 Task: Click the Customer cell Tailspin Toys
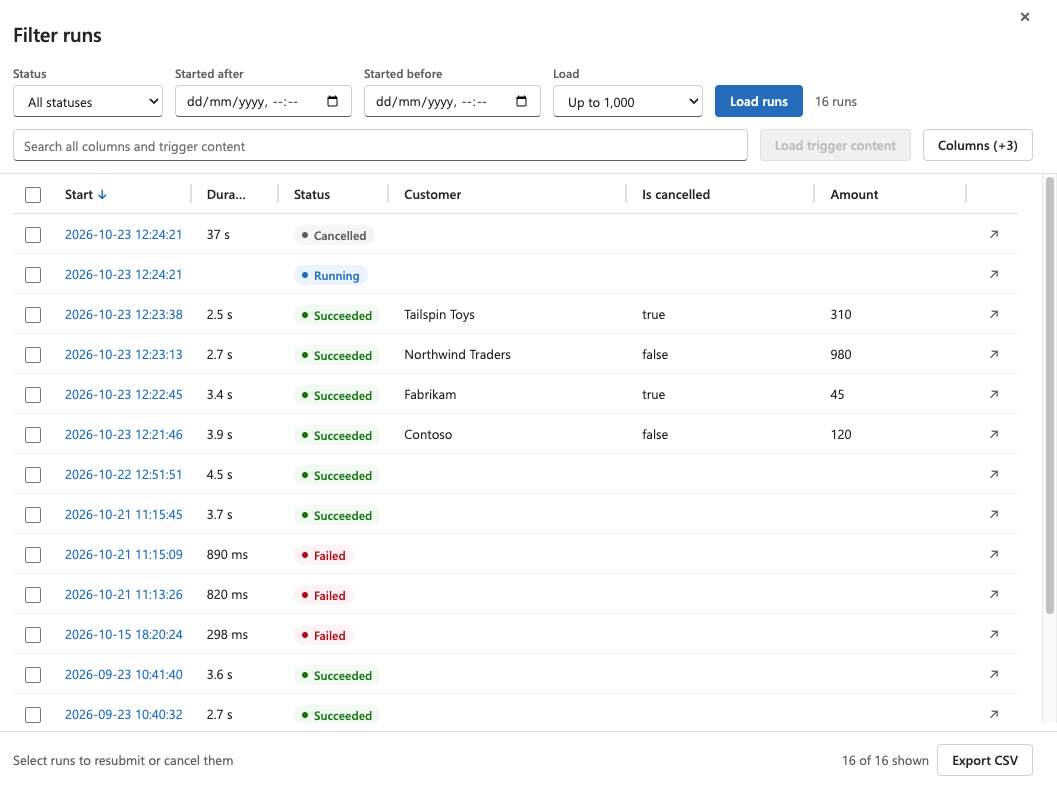pyautogui.click(x=440, y=314)
